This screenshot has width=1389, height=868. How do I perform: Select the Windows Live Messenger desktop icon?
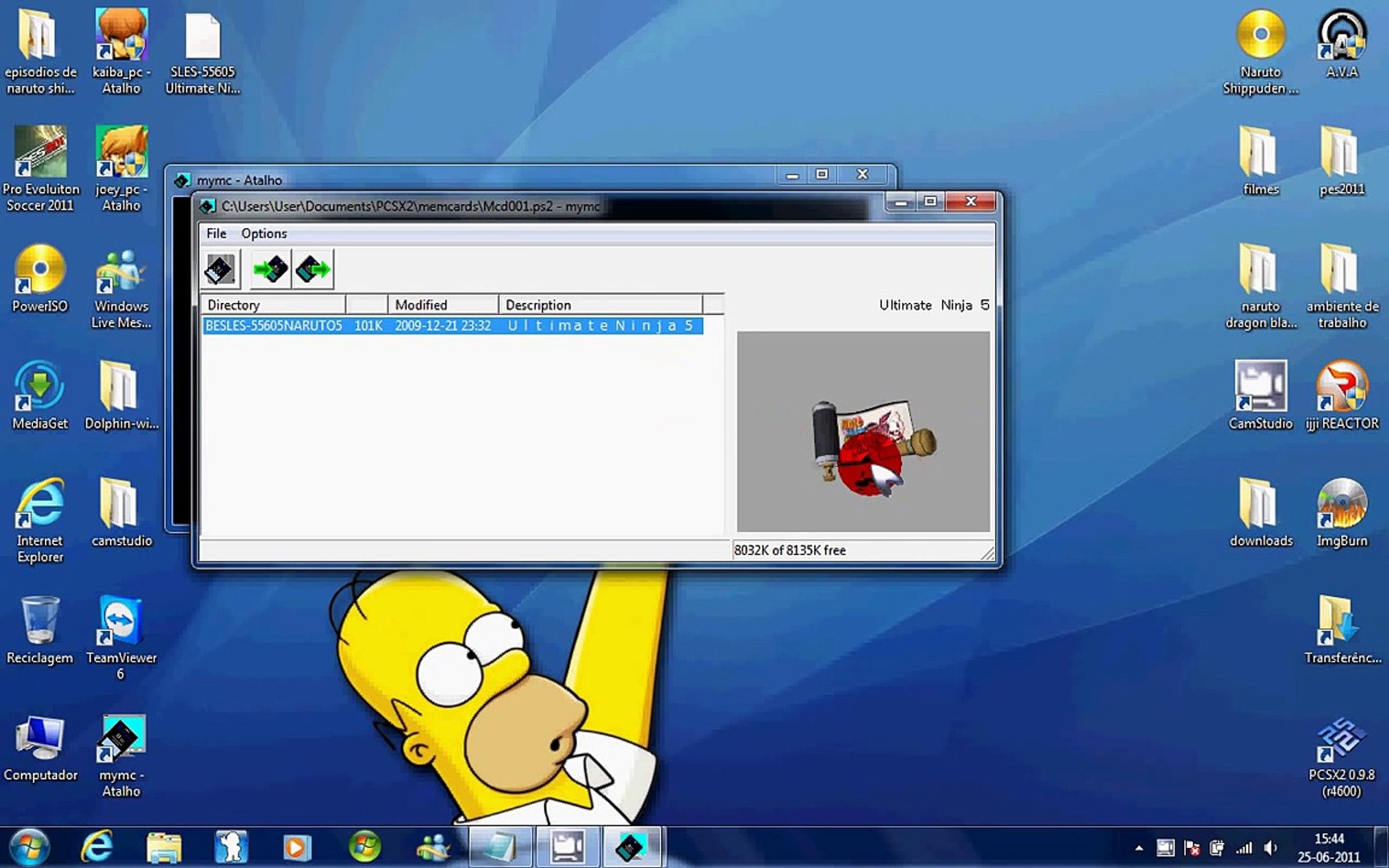121,287
